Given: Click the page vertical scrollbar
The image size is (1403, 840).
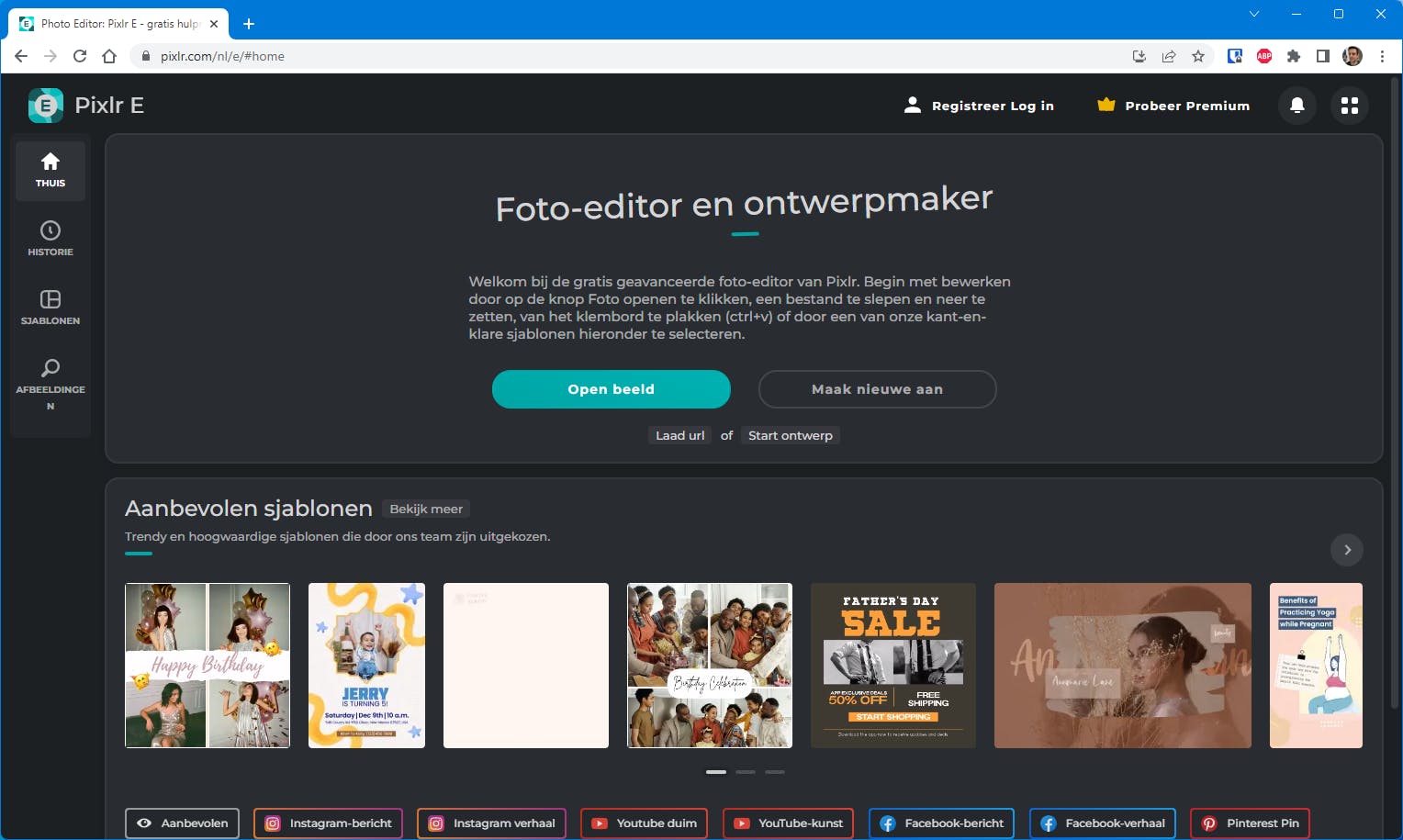Looking at the screenshot, I should [x=1396, y=395].
